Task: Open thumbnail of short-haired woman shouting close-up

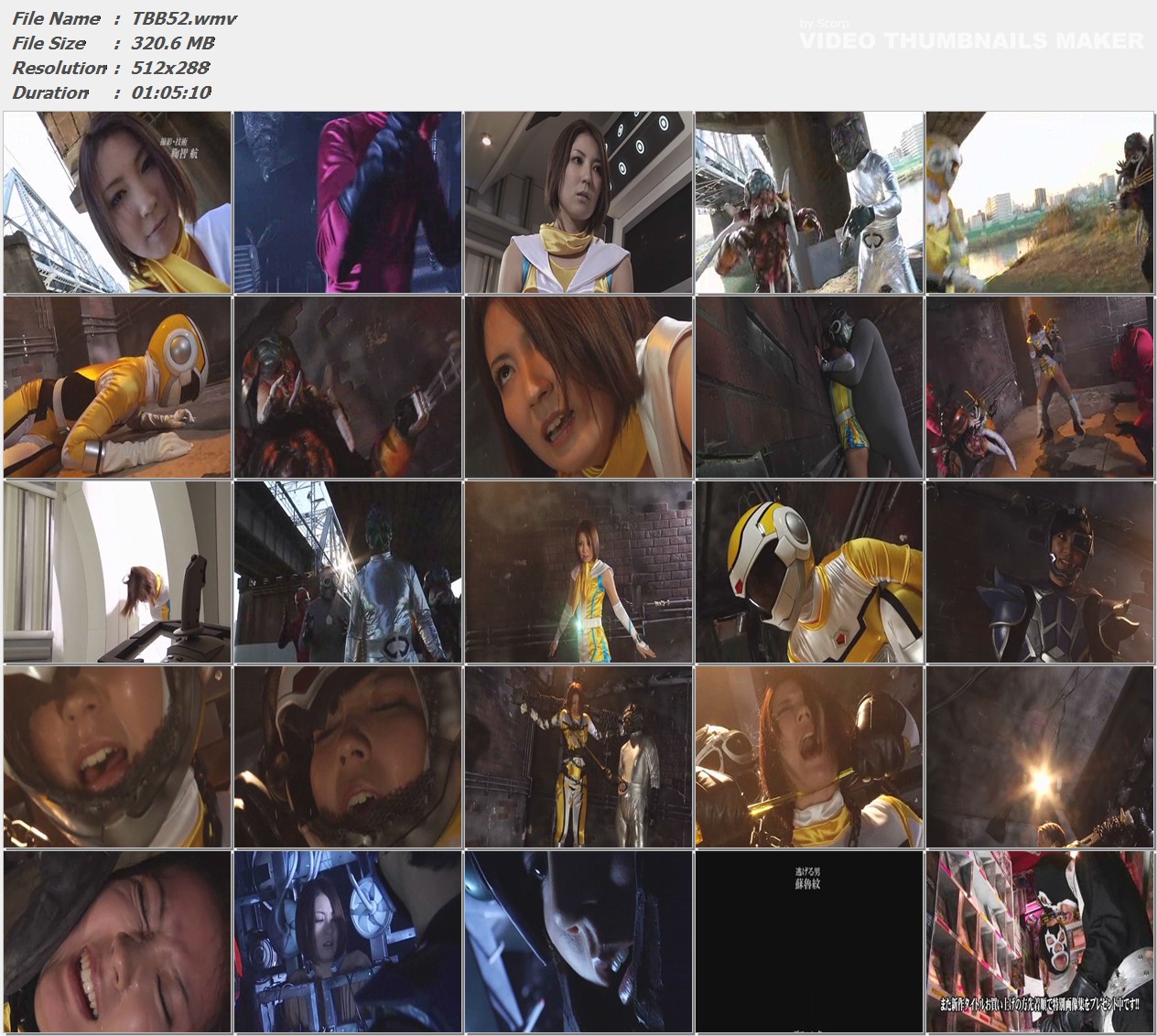Action: [x=578, y=387]
